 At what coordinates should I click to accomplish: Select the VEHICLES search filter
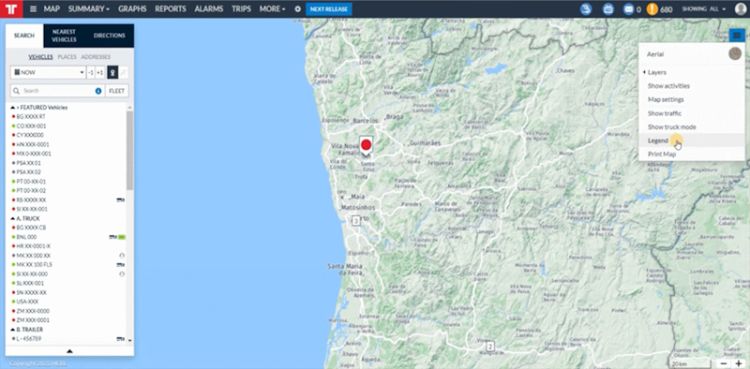pyautogui.click(x=41, y=57)
